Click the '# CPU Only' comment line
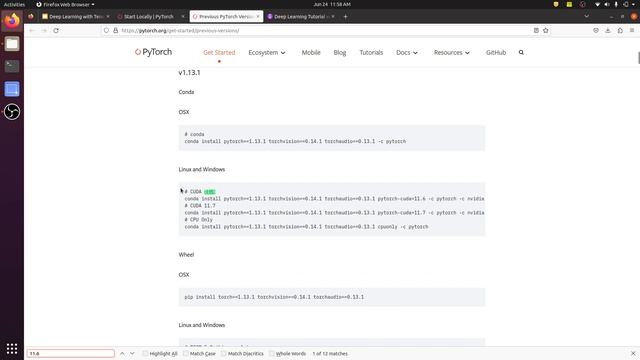Screen dimensions: 640x360 [199, 220]
